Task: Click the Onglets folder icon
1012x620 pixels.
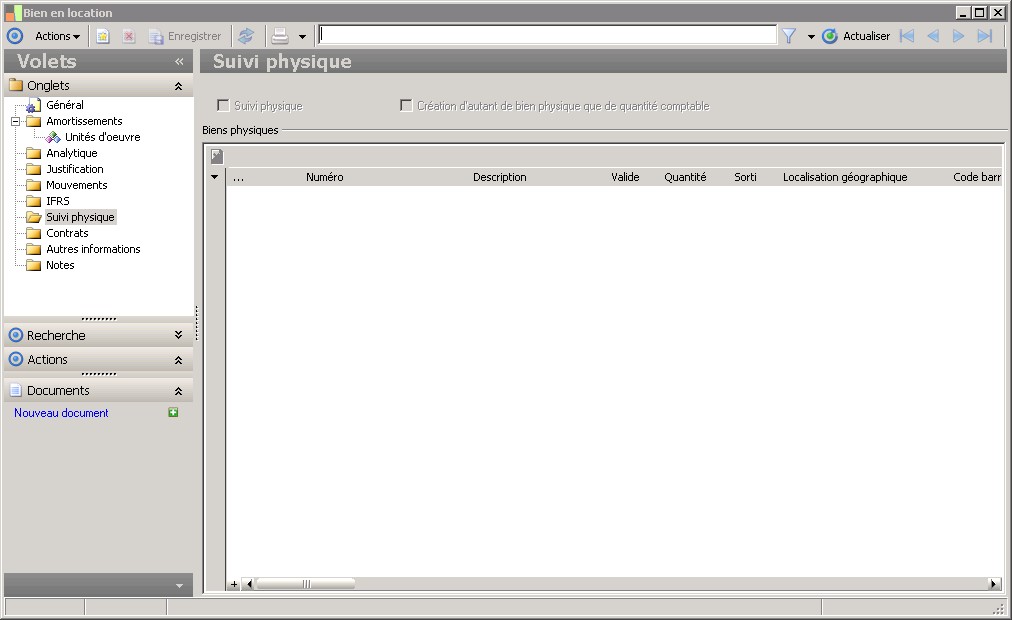Action: (15, 85)
